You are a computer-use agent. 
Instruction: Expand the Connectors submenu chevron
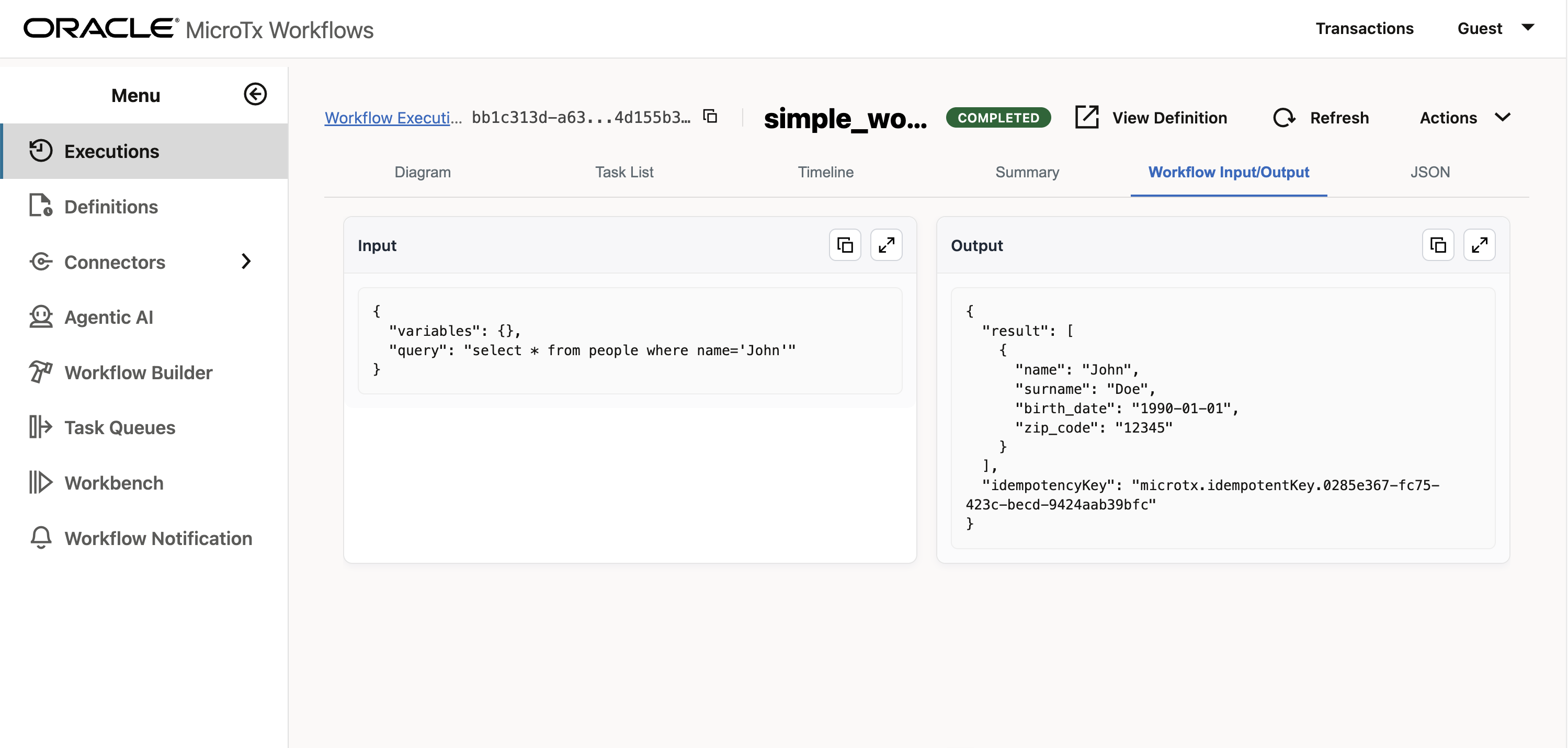tap(246, 262)
